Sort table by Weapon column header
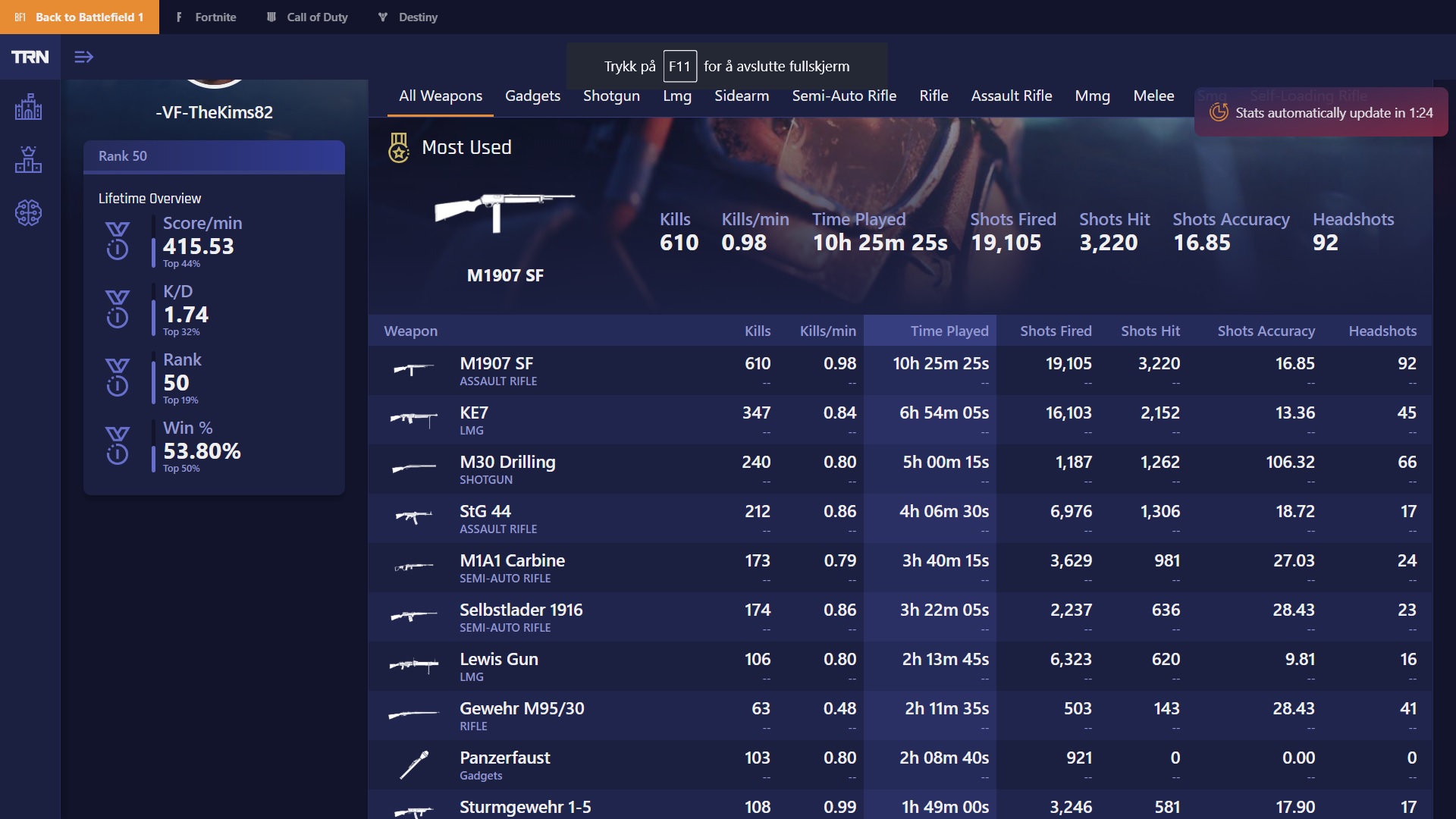Viewport: 1456px width, 819px height. coord(410,331)
